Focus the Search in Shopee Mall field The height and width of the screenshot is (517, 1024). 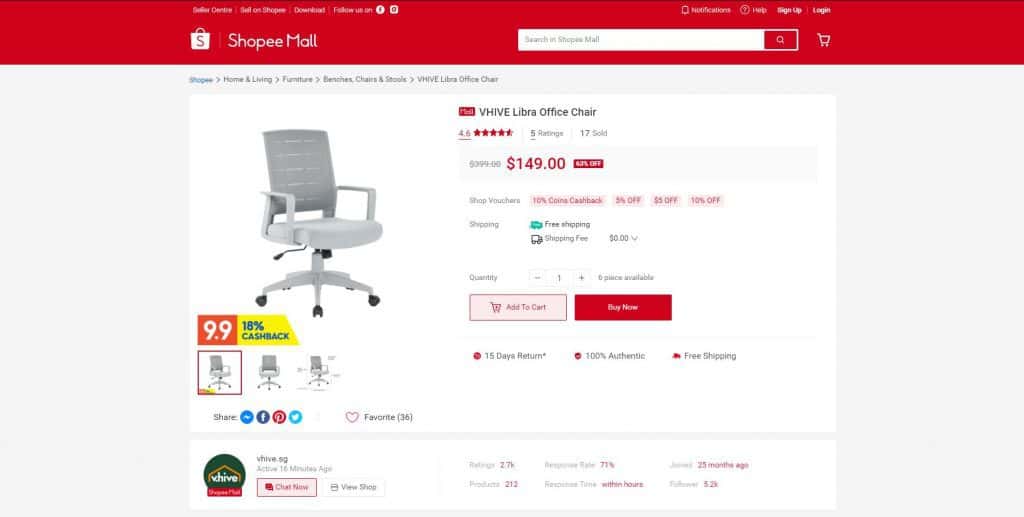(x=641, y=40)
